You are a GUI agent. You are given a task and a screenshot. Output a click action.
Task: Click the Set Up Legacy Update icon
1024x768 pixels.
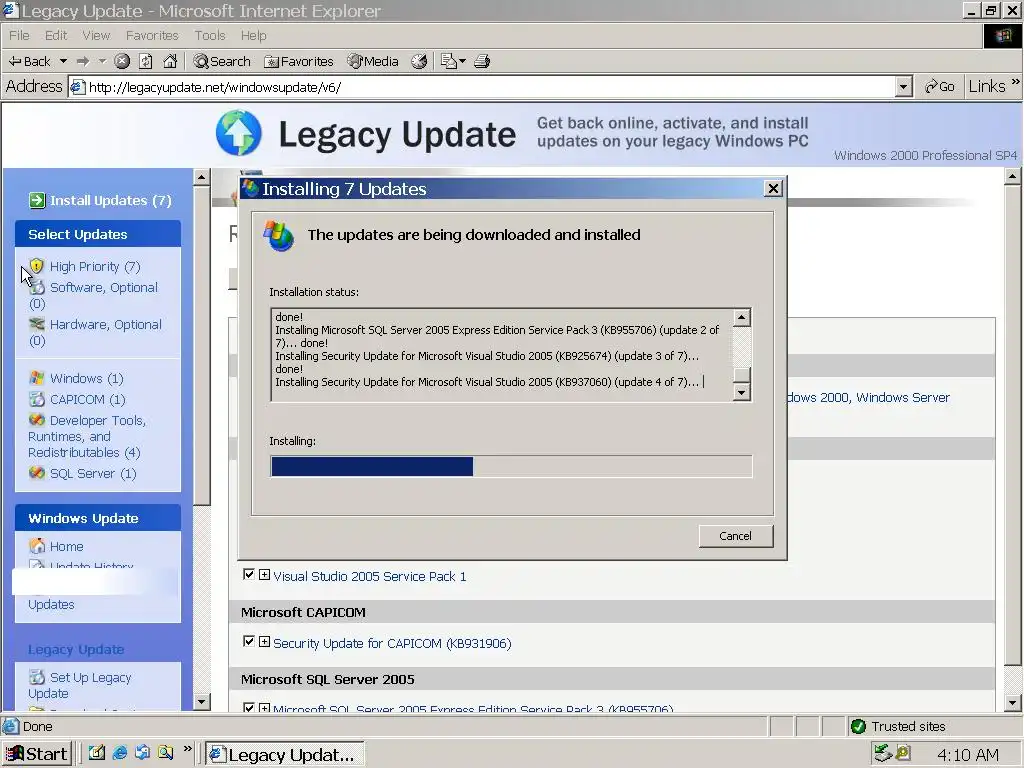tap(37, 677)
